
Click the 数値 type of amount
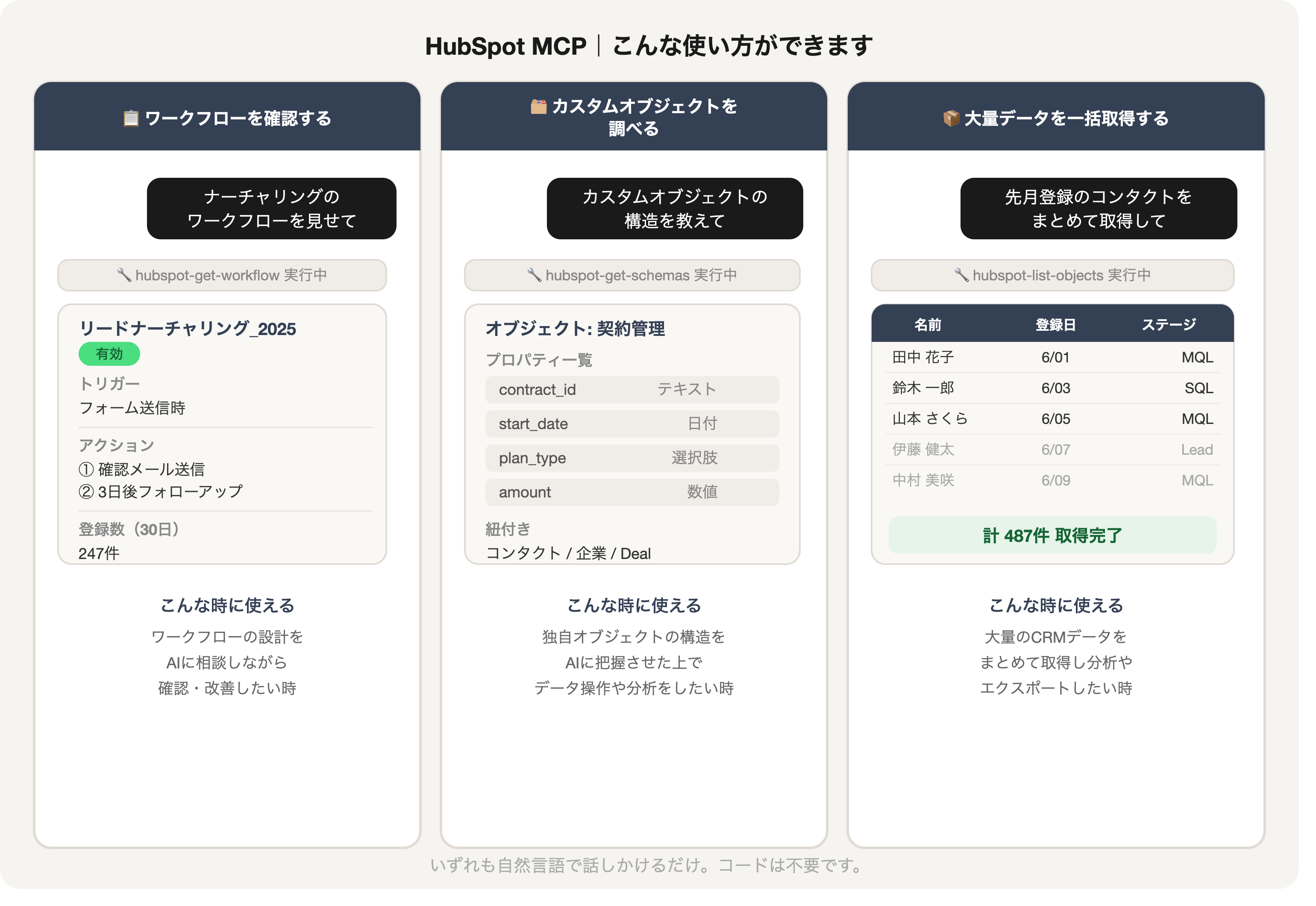pos(702,491)
